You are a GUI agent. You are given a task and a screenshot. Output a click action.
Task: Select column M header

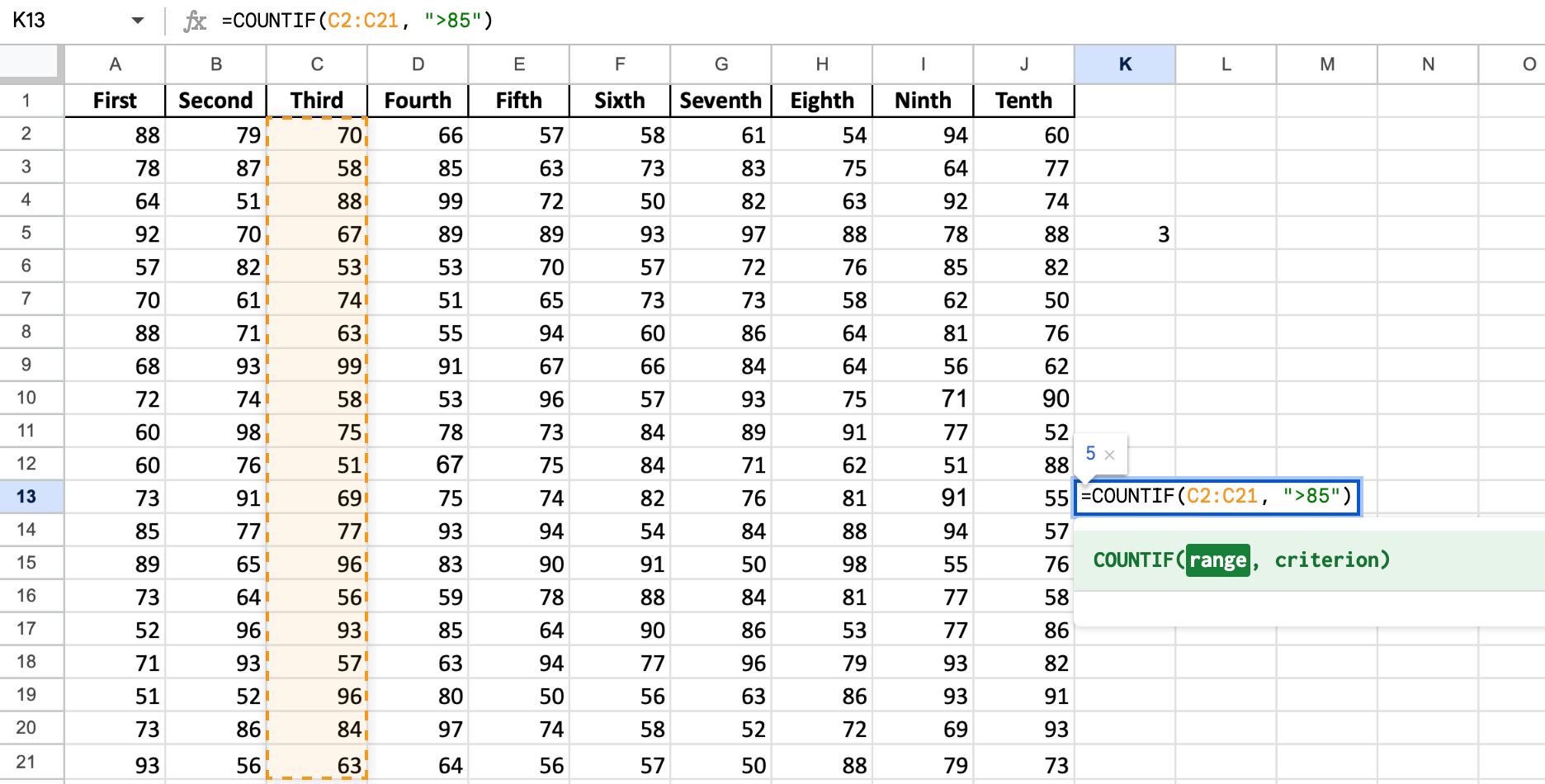tap(1327, 64)
